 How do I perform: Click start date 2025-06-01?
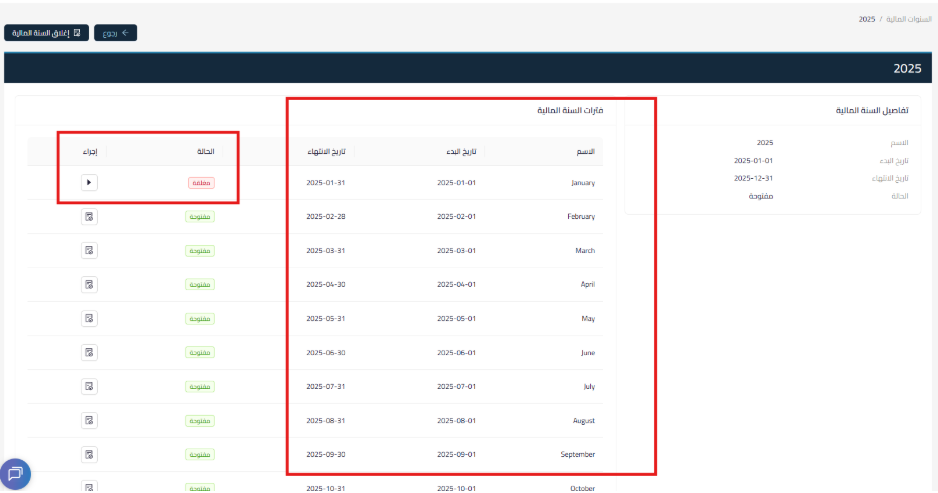(x=456, y=353)
